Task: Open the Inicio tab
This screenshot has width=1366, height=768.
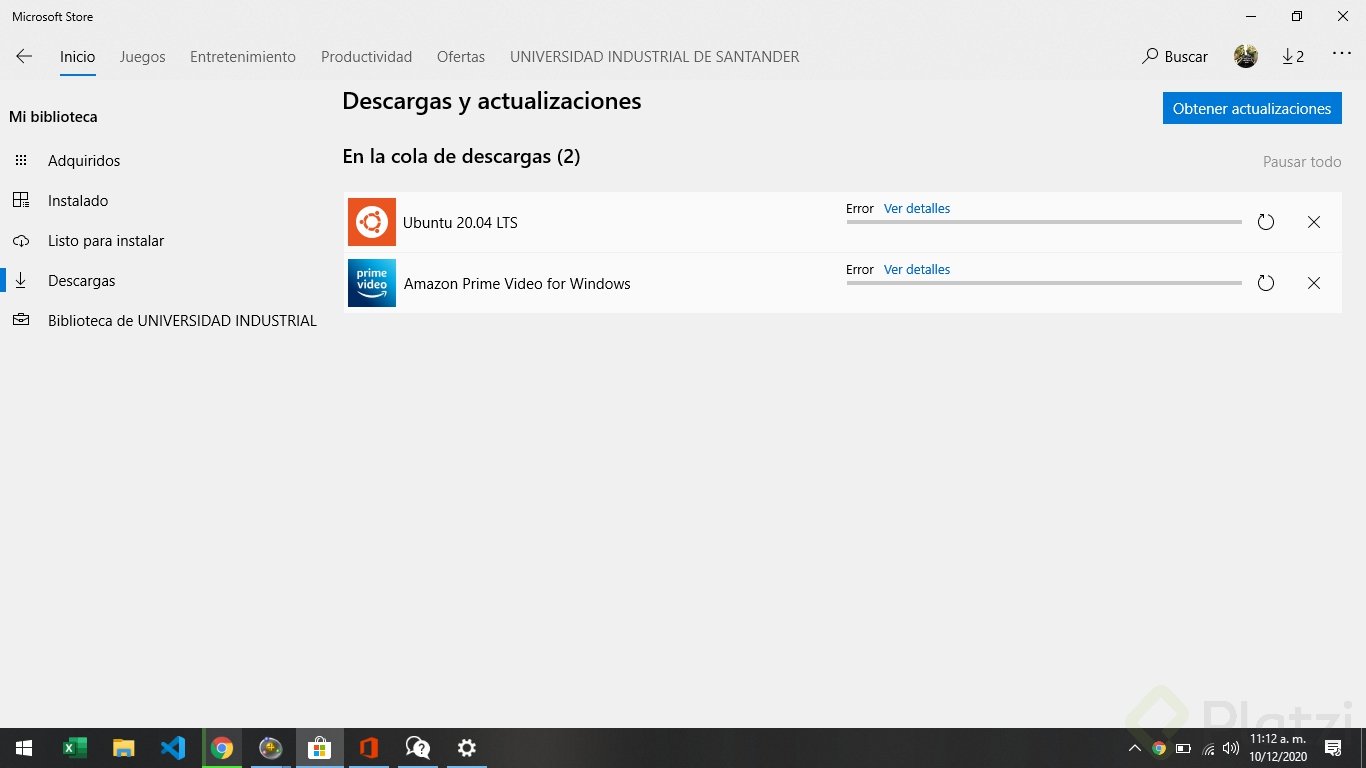Action: [77, 57]
